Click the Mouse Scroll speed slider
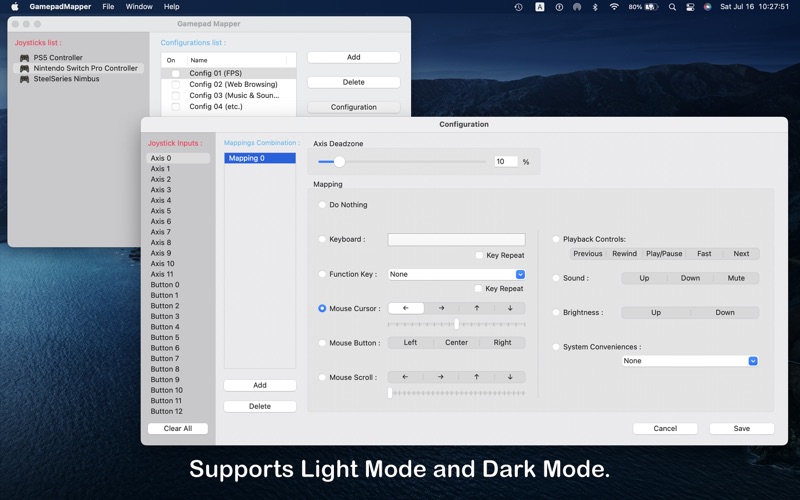The width and height of the screenshot is (800, 500). [456, 393]
